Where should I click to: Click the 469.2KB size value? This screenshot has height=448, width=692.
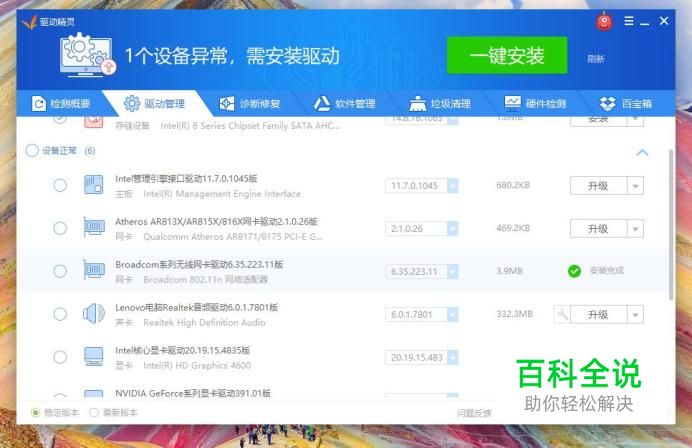(x=513, y=228)
